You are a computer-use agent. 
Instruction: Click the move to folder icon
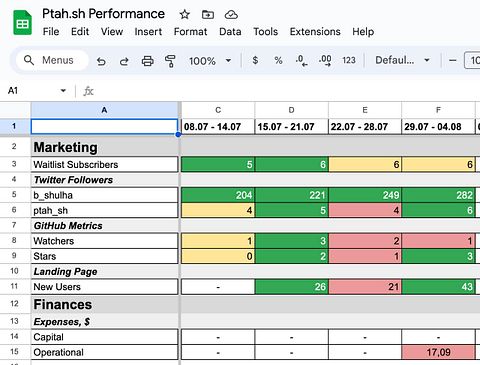pos(208,14)
